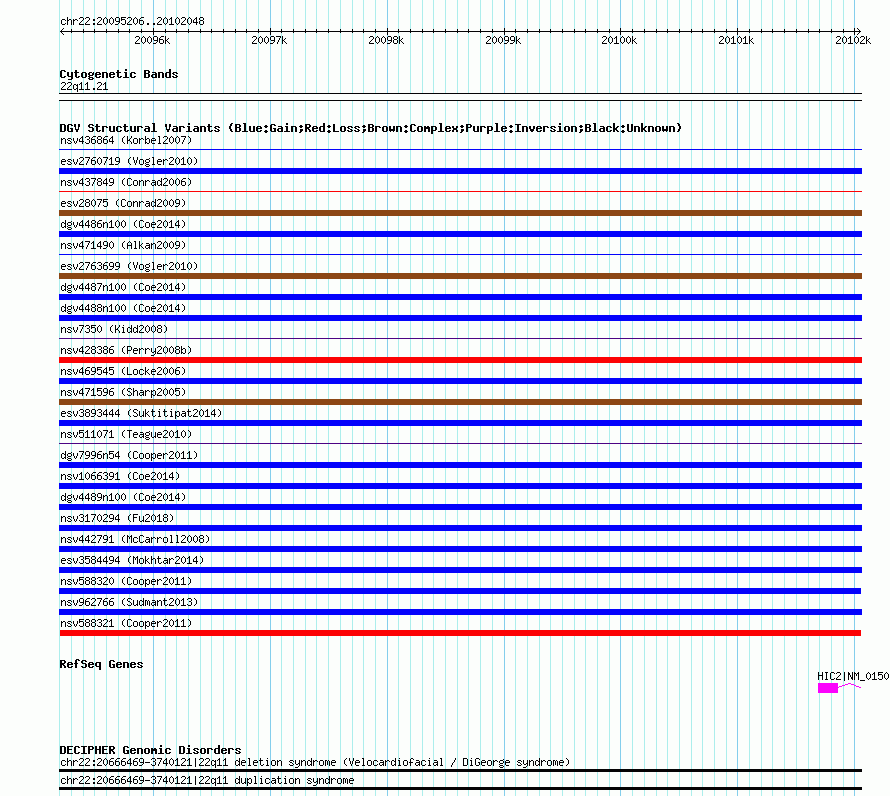Click the red loss bar under nsv588321
Screen dimensions: 890x796
tap(460, 633)
